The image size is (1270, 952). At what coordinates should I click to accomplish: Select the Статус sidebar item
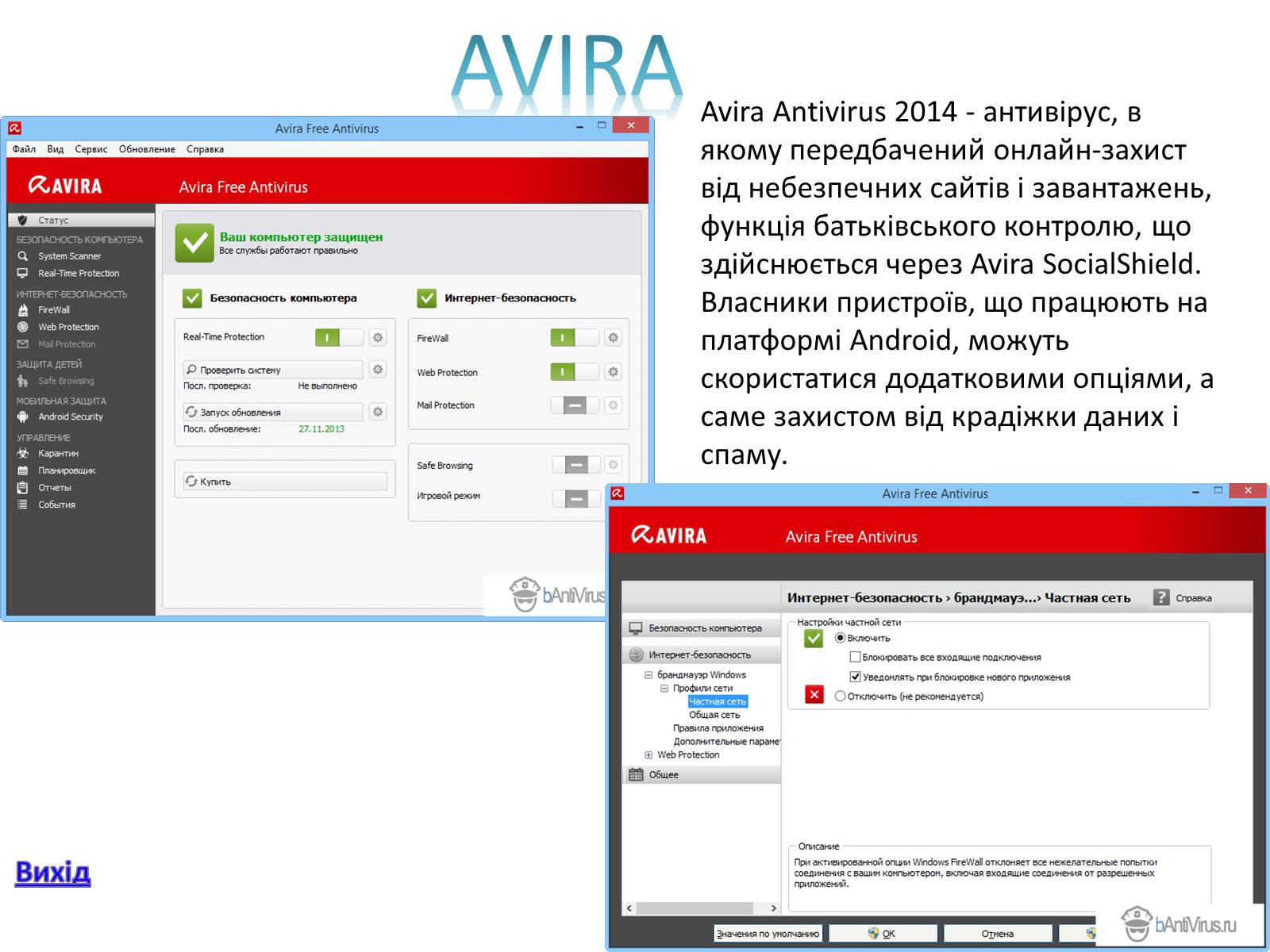click(81, 220)
